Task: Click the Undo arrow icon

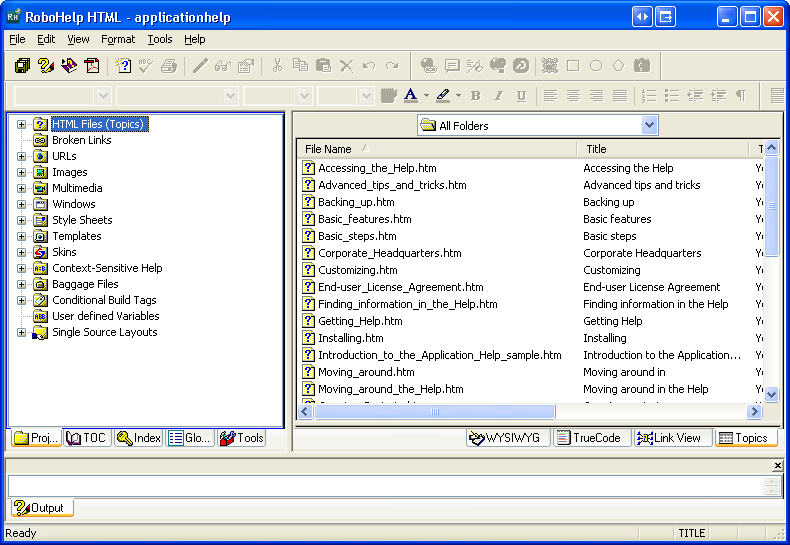Action: click(369, 65)
